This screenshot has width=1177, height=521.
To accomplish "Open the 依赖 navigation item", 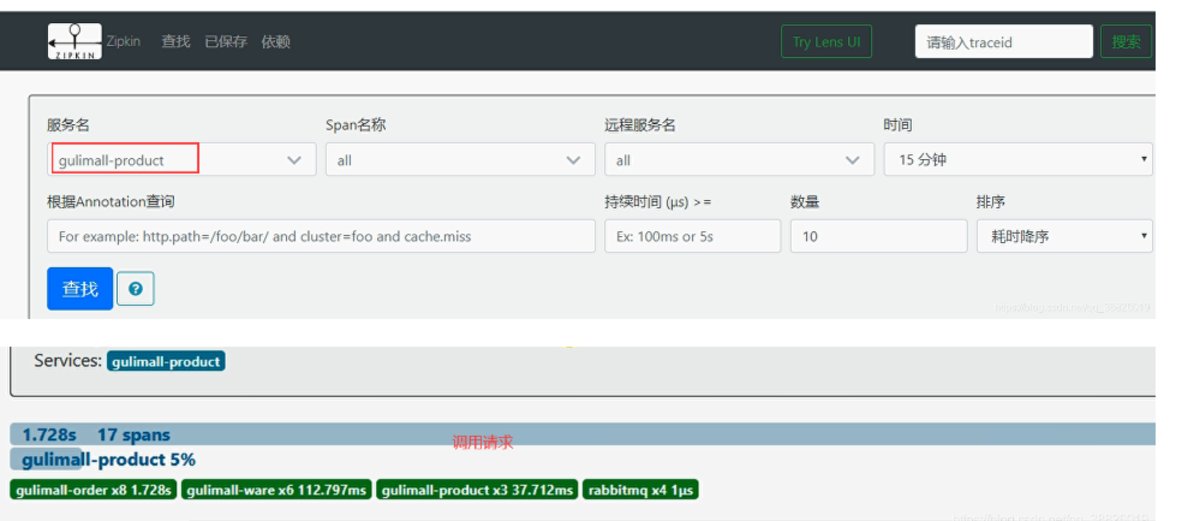I will [x=275, y=42].
